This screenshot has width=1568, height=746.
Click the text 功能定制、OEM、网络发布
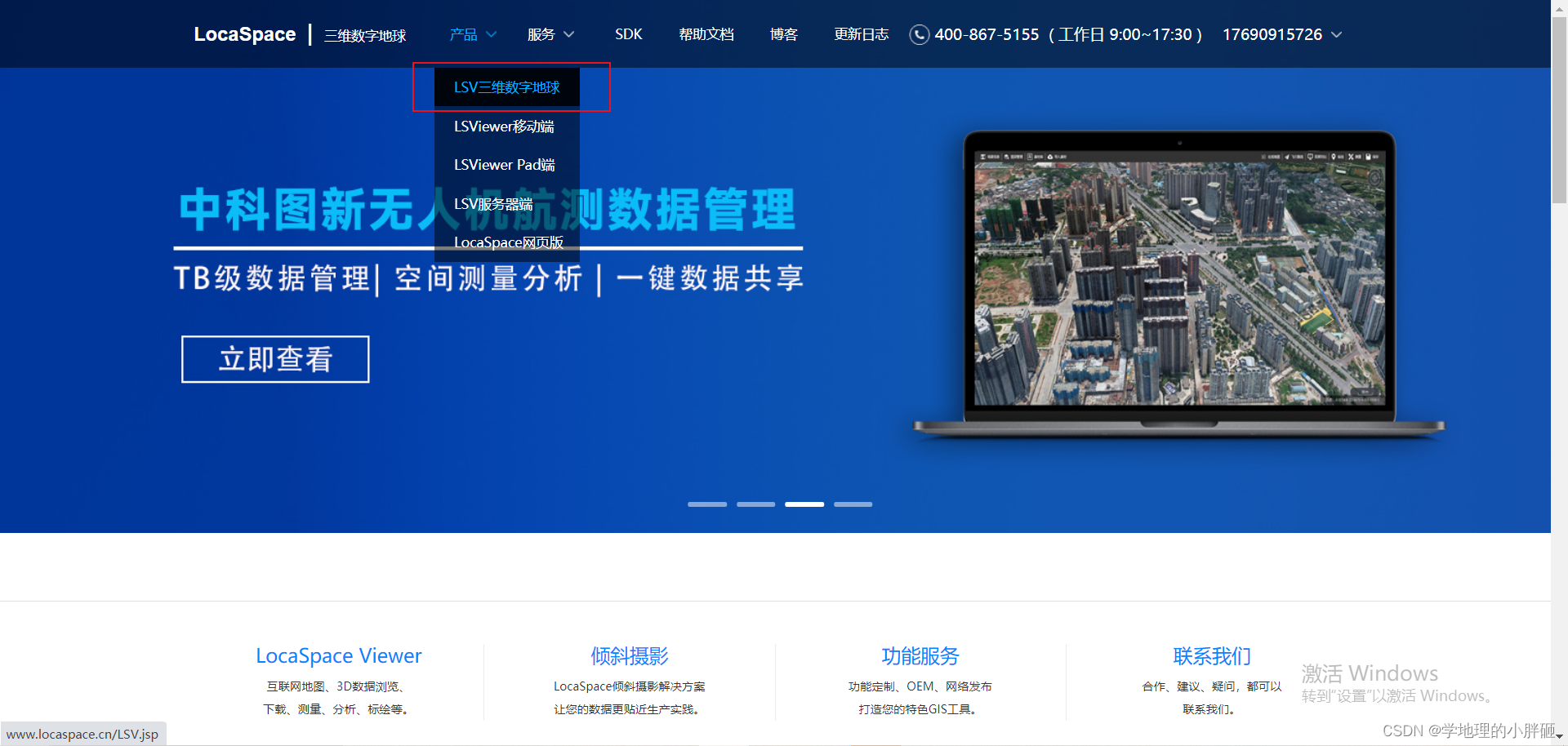click(x=920, y=686)
